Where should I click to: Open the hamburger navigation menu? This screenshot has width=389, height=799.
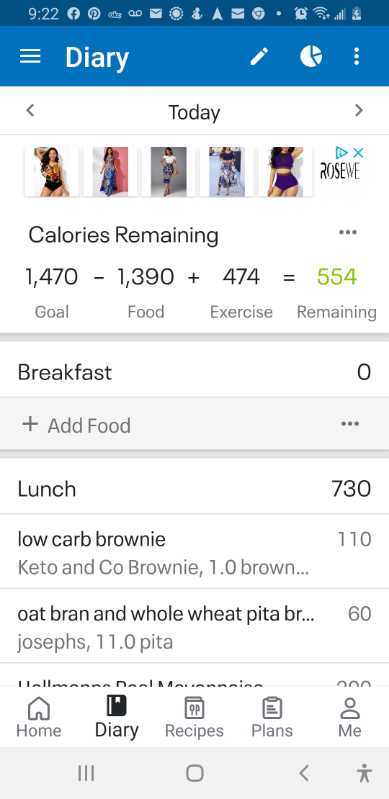[x=30, y=56]
